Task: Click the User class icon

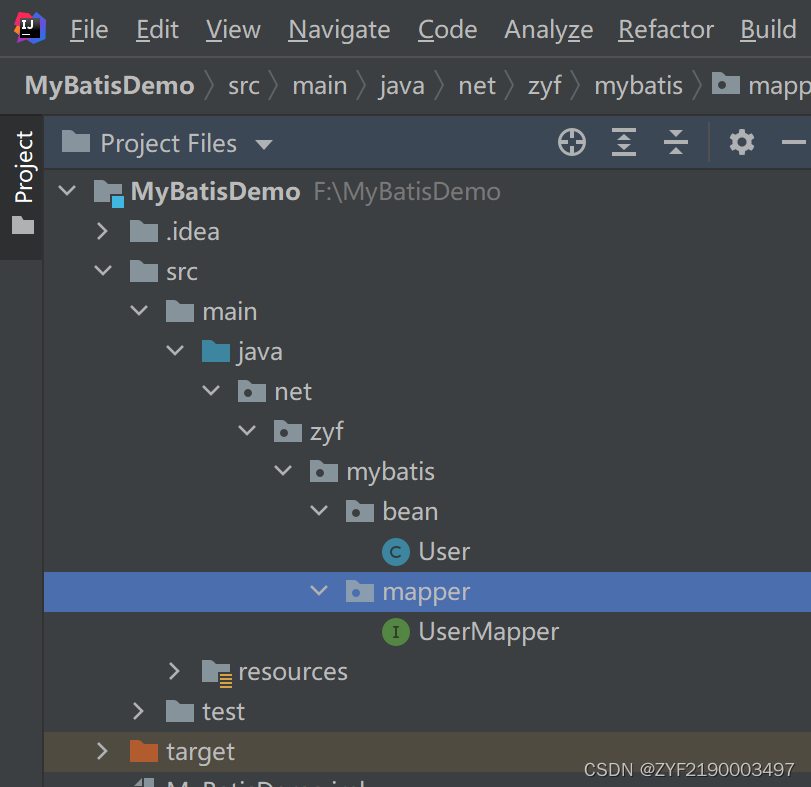Action: tap(396, 552)
